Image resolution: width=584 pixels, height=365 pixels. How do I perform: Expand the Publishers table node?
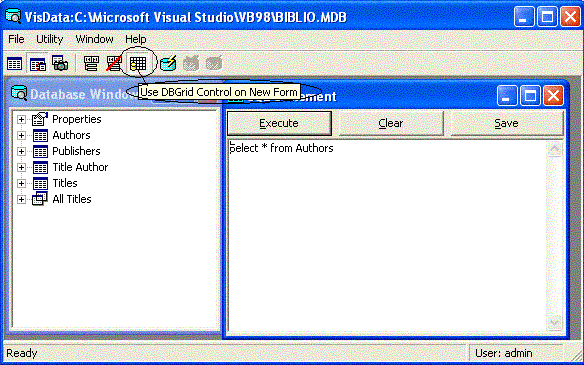pos(21,152)
